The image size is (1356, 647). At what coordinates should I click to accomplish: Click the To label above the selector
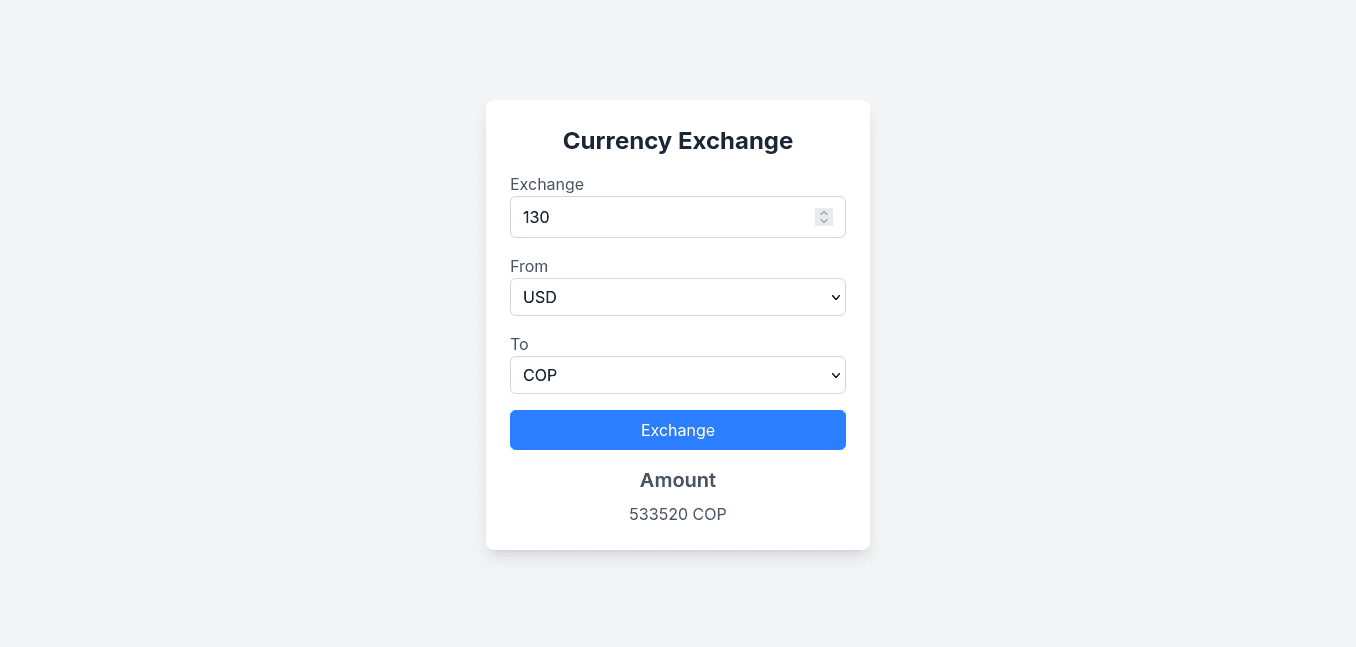pos(519,344)
